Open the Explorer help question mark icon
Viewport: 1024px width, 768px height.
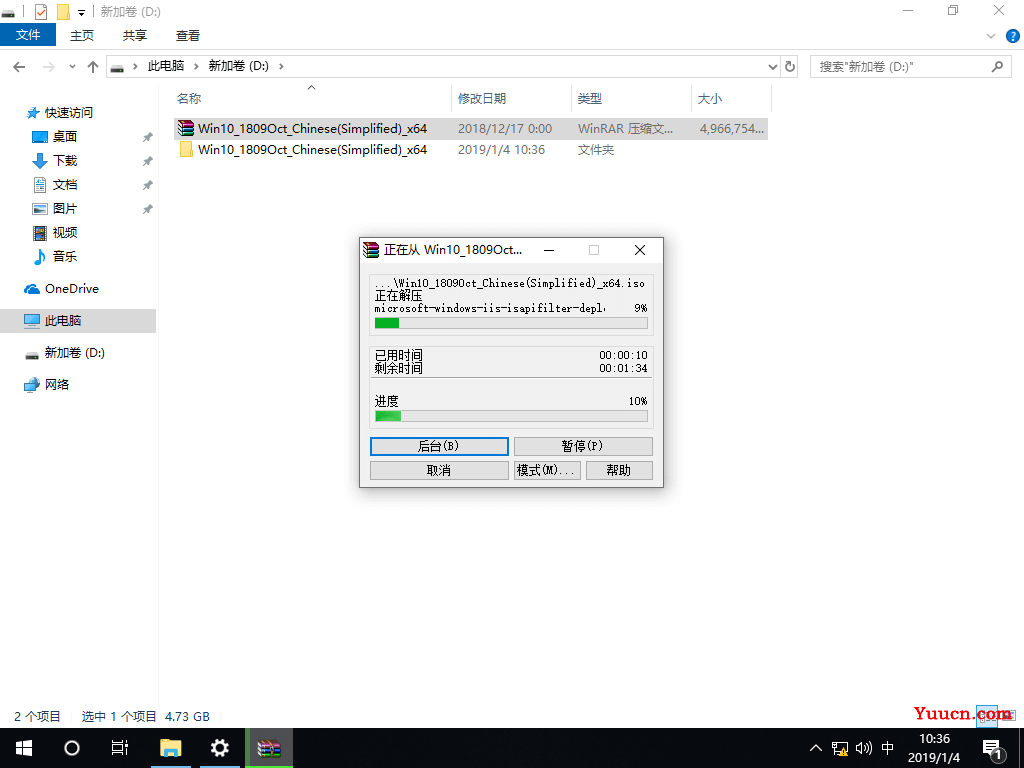click(1013, 37)
